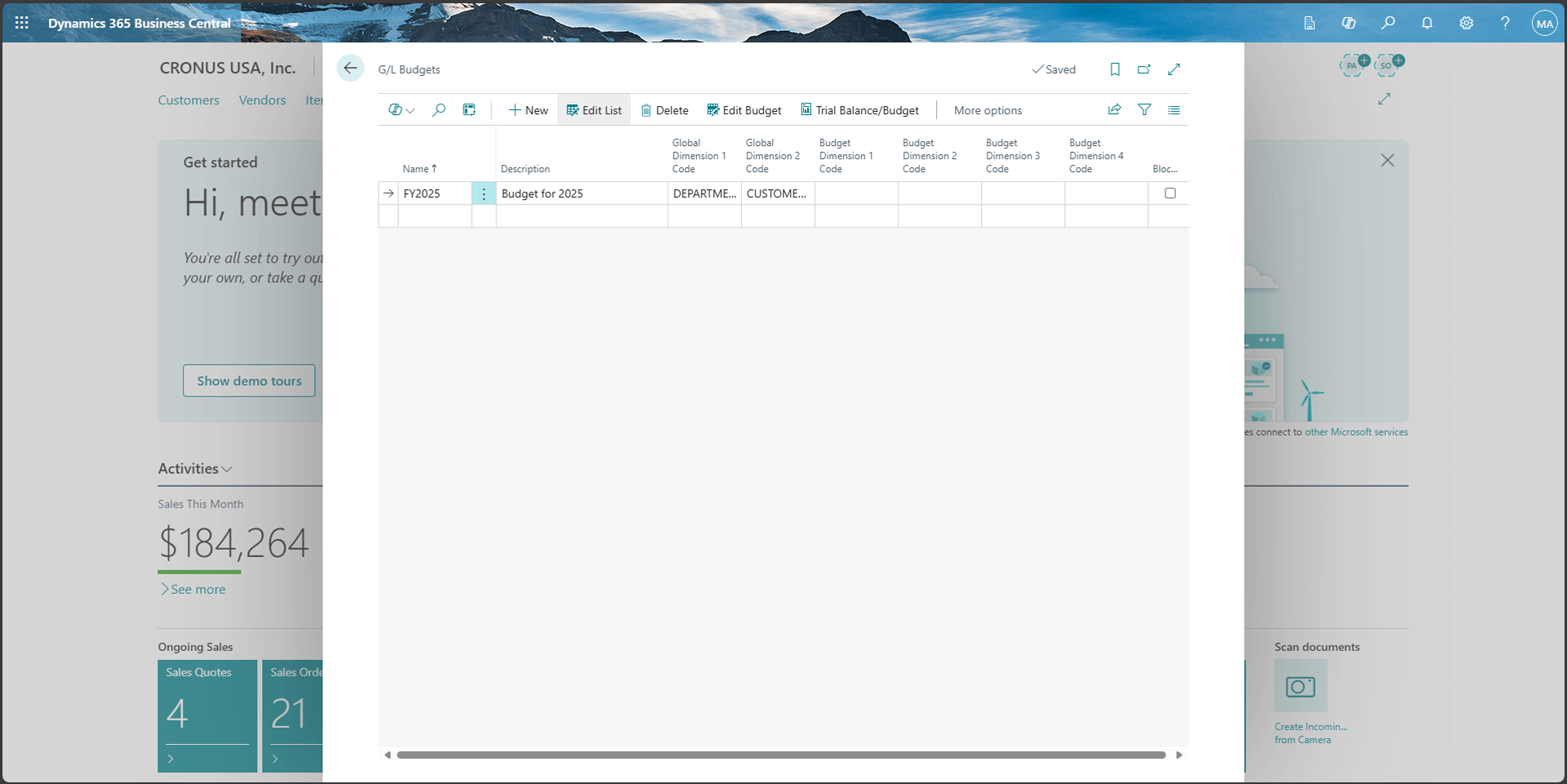Open Trial Balance/Budget from the action bar
1567x784 pixels.
[860, 109]
